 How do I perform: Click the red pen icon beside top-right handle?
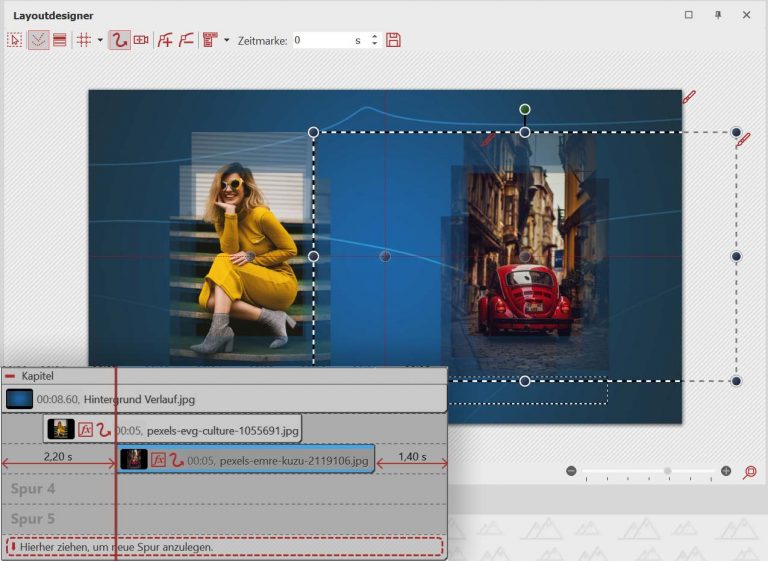(x=743, y=140)
